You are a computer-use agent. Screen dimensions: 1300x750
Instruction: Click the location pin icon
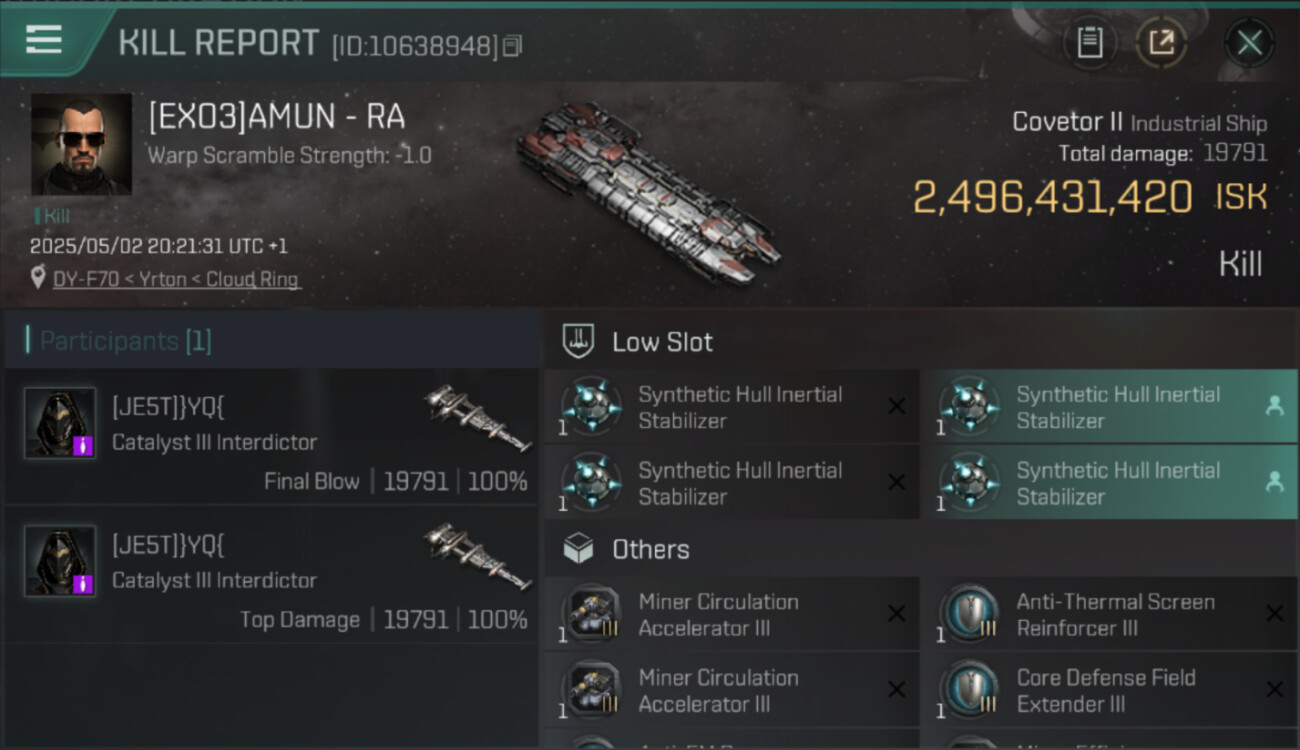pyautogui.click(x=38, y=278)
